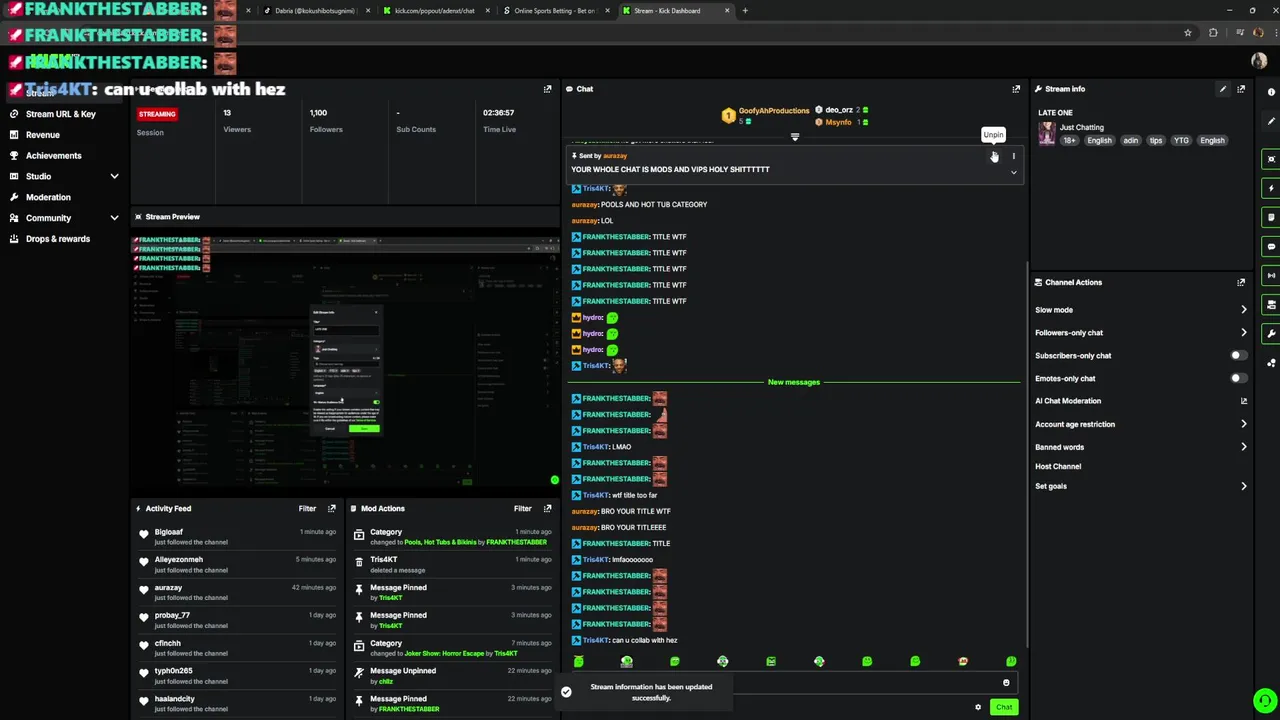Collapse the pinned message chevron
Image resolution: width=1280 pixels, height=720 pixels.
[1013, 172]
